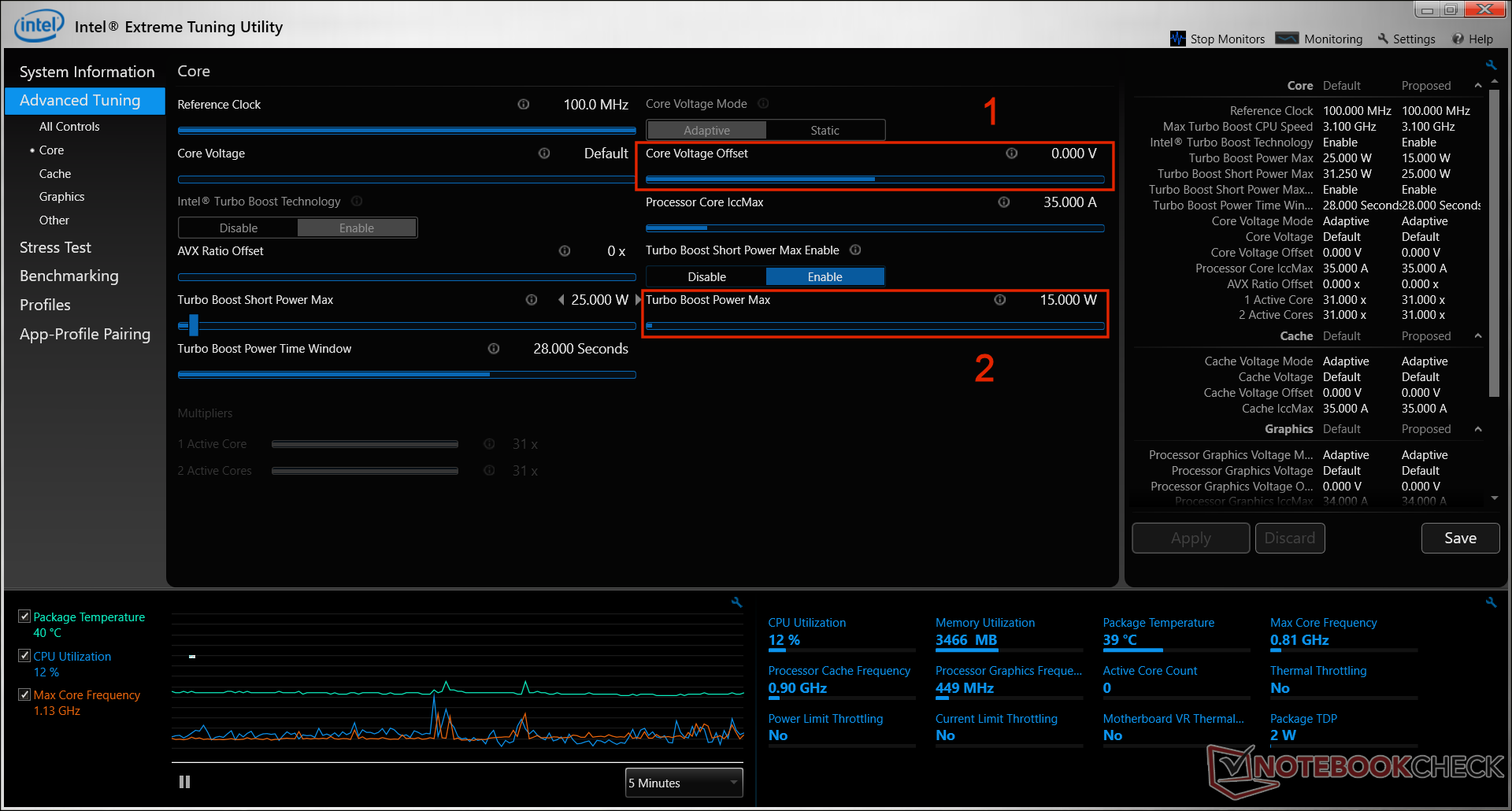Click 2 Active Cores info icon
The height and width of the screenshot is (811, 1512).
click(x=489, y=470)
